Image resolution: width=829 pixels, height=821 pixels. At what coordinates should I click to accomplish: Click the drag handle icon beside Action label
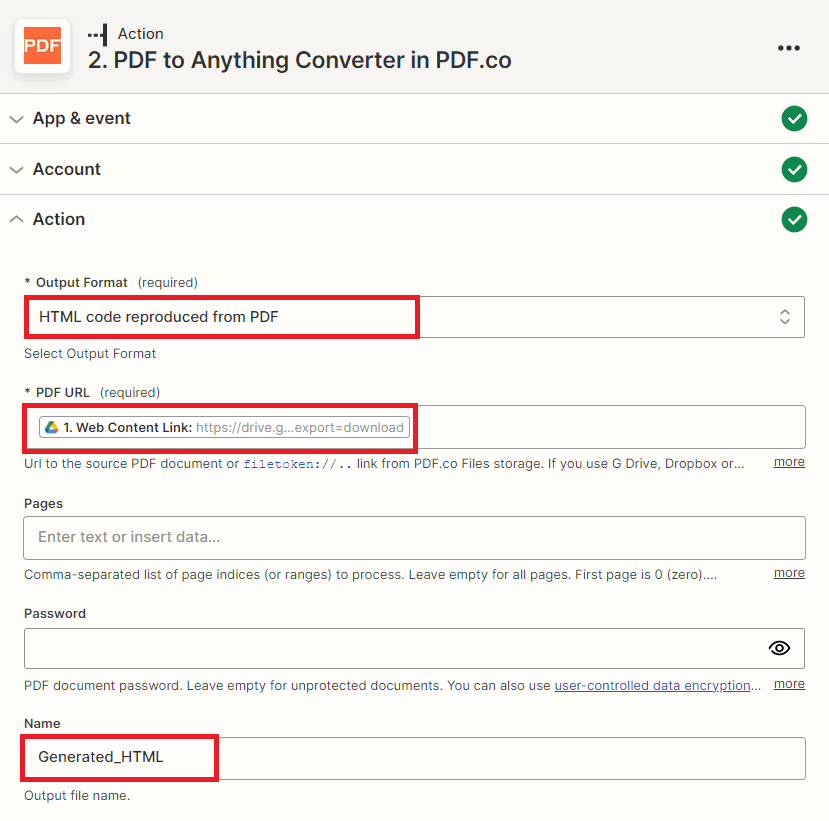(x=97, y=33)
